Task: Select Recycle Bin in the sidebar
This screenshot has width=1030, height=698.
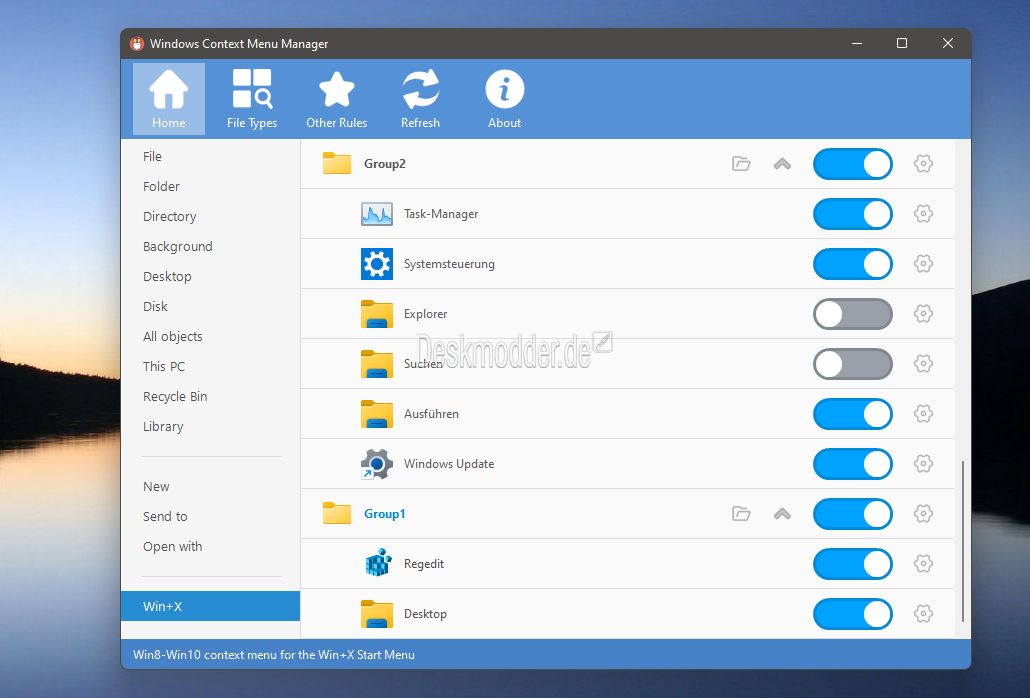Action: tap(211, 397)
